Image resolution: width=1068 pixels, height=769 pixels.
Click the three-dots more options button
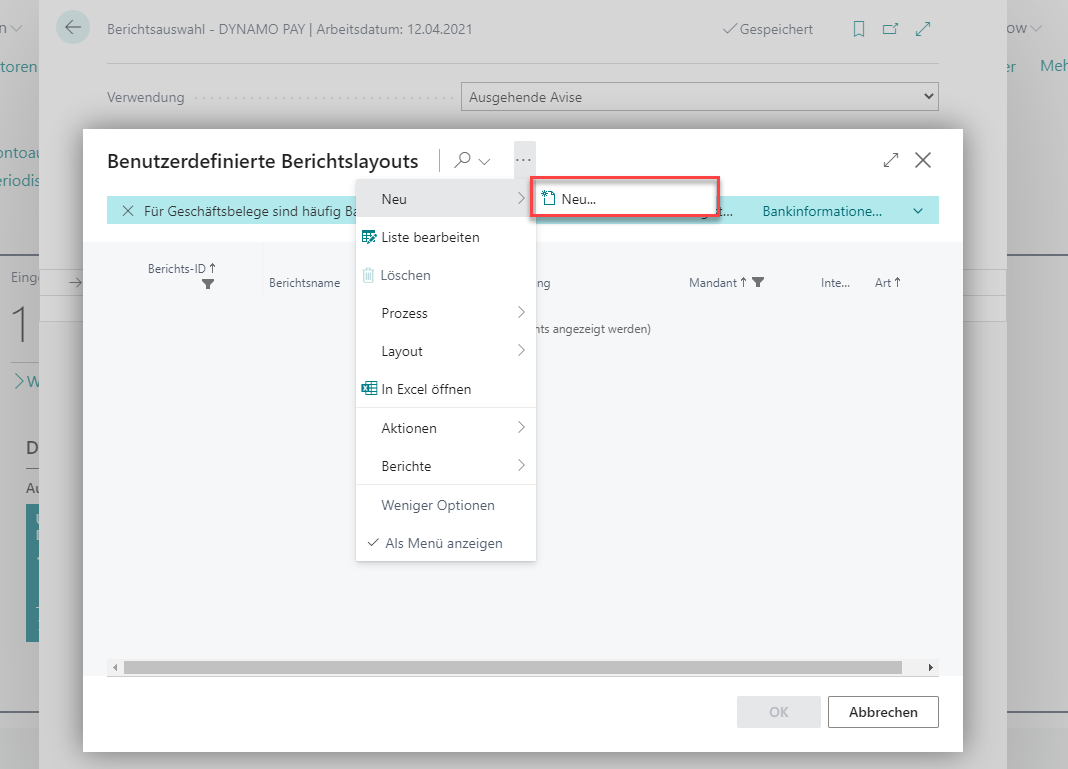524,160
